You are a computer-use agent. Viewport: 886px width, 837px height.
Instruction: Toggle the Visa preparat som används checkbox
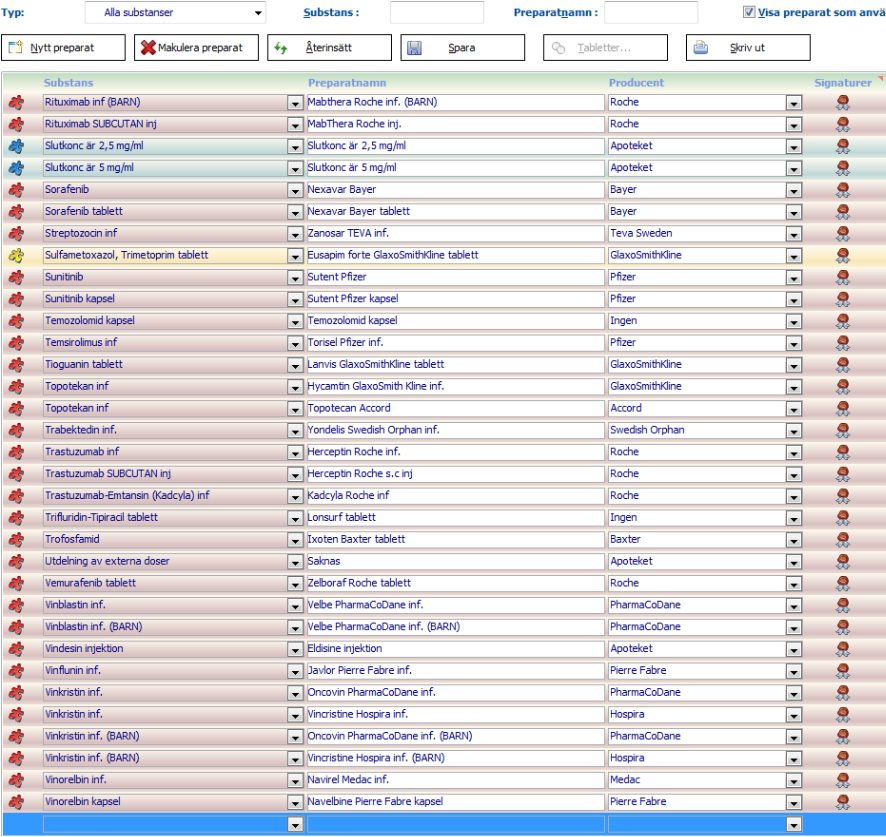tap(749, 13)
